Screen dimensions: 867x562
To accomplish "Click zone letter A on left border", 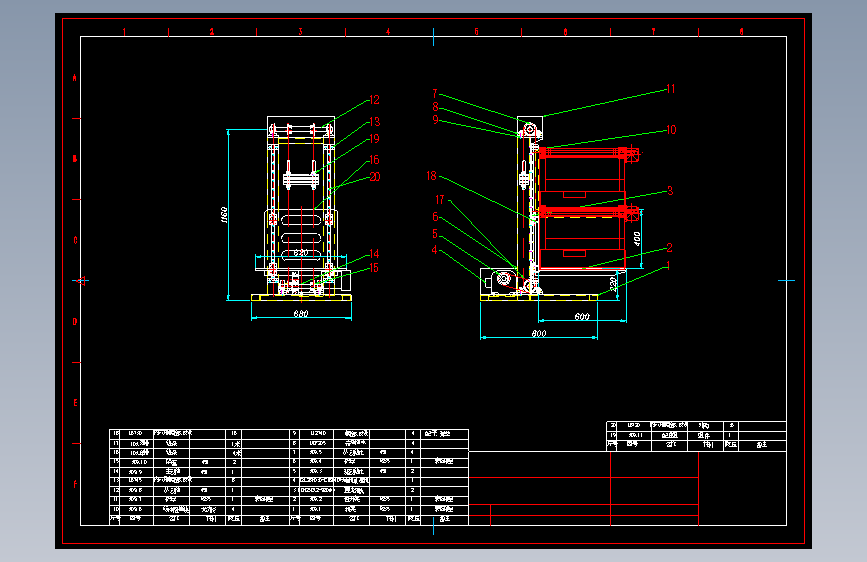I will (75, 78).
